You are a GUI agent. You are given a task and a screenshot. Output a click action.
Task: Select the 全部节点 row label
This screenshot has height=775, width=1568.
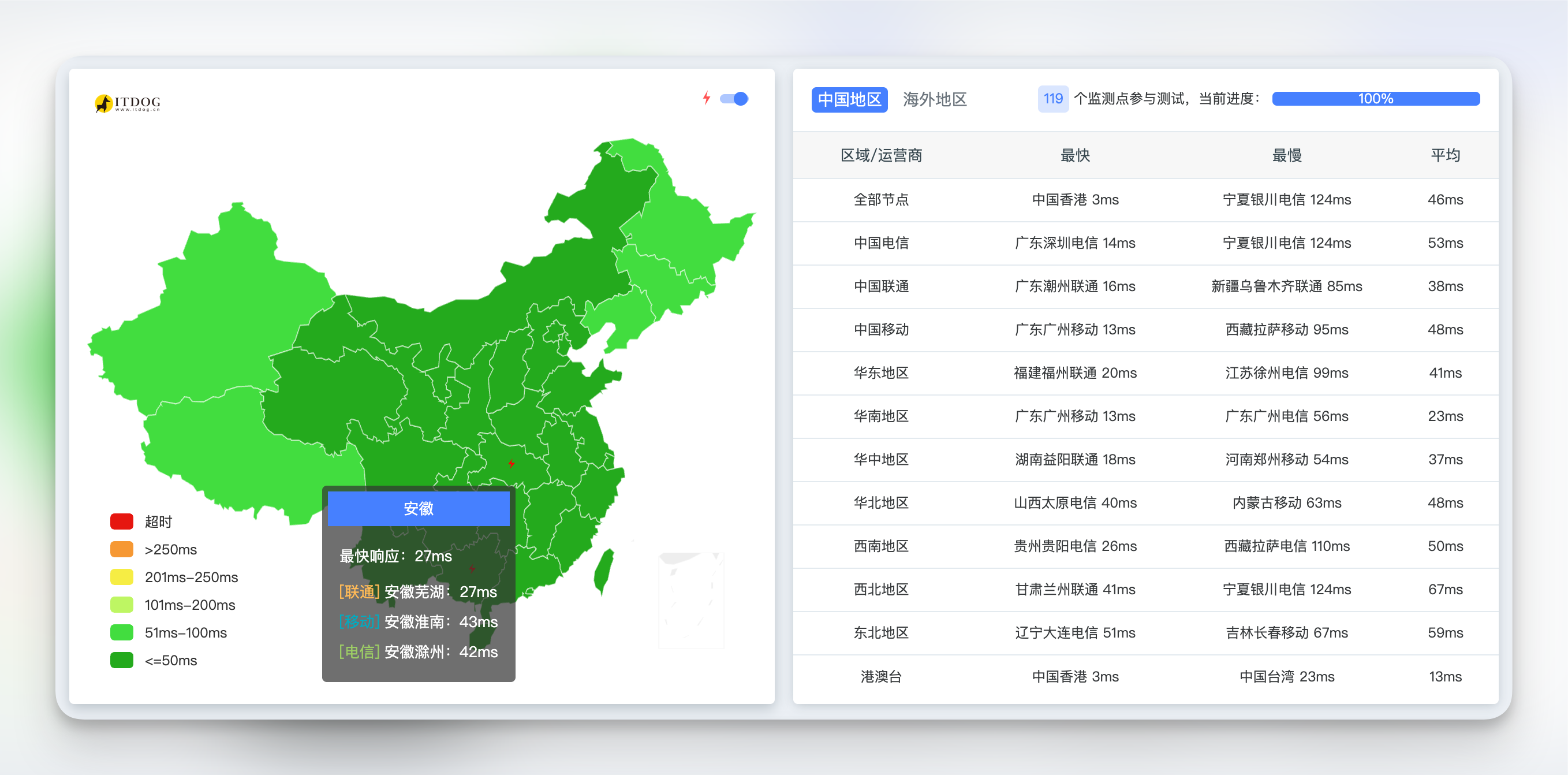click(881, 200)
